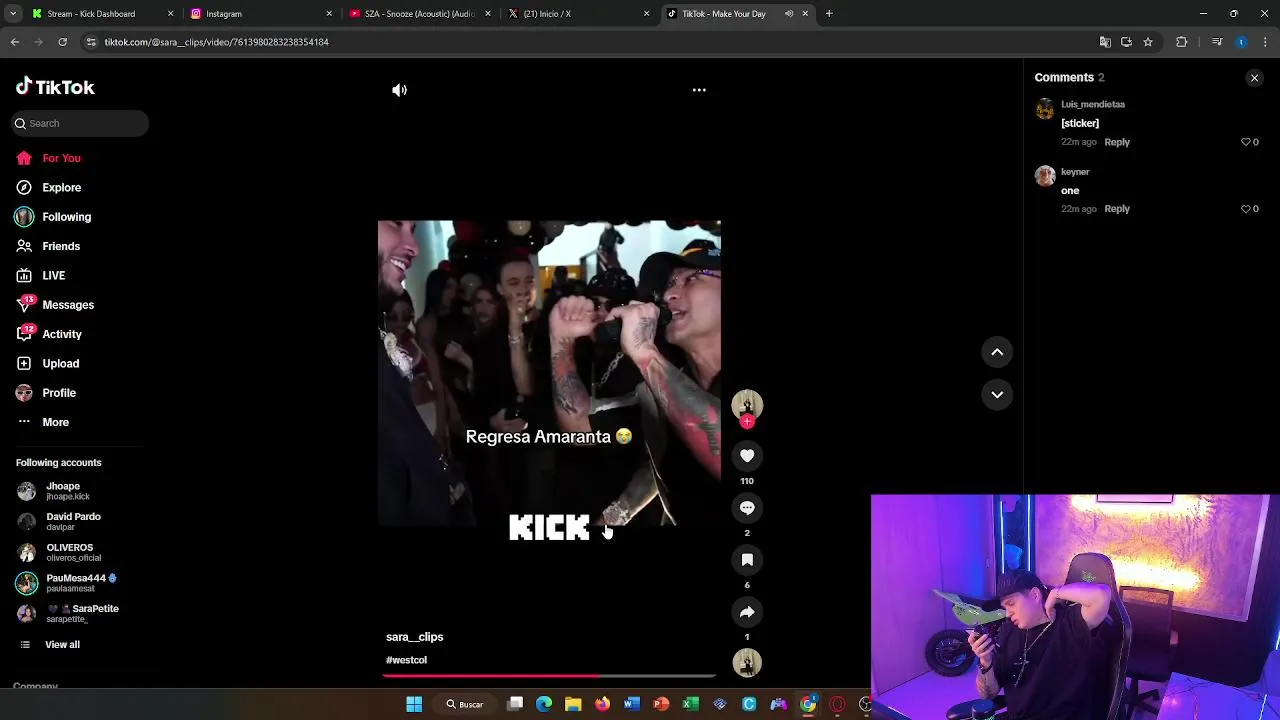The image size is (1280, 720).
Task: Open Following feed
Action: (x=66, y=217)
